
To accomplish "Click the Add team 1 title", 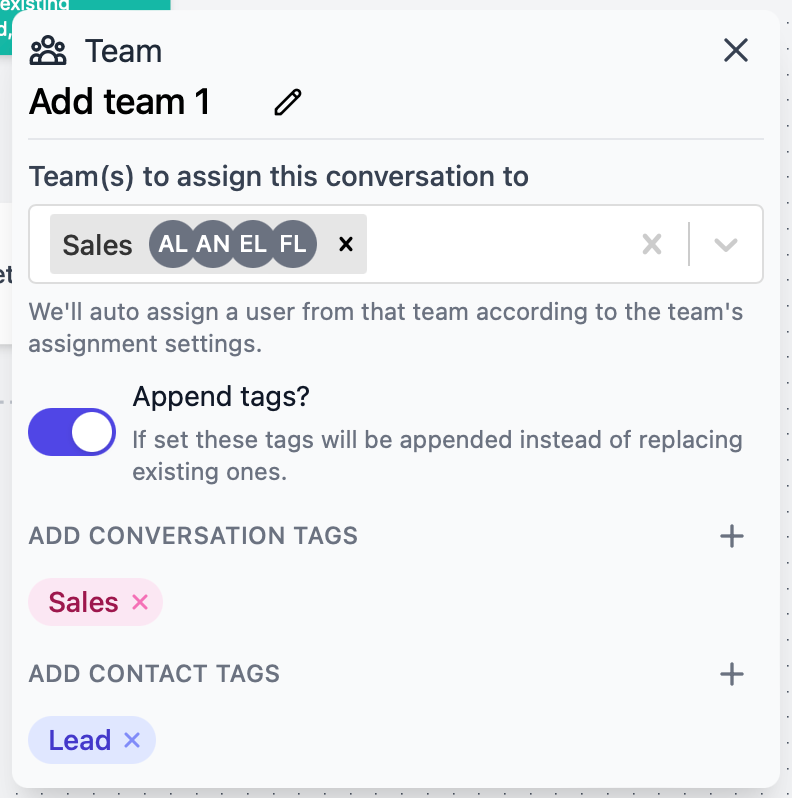I will [120, 102].
